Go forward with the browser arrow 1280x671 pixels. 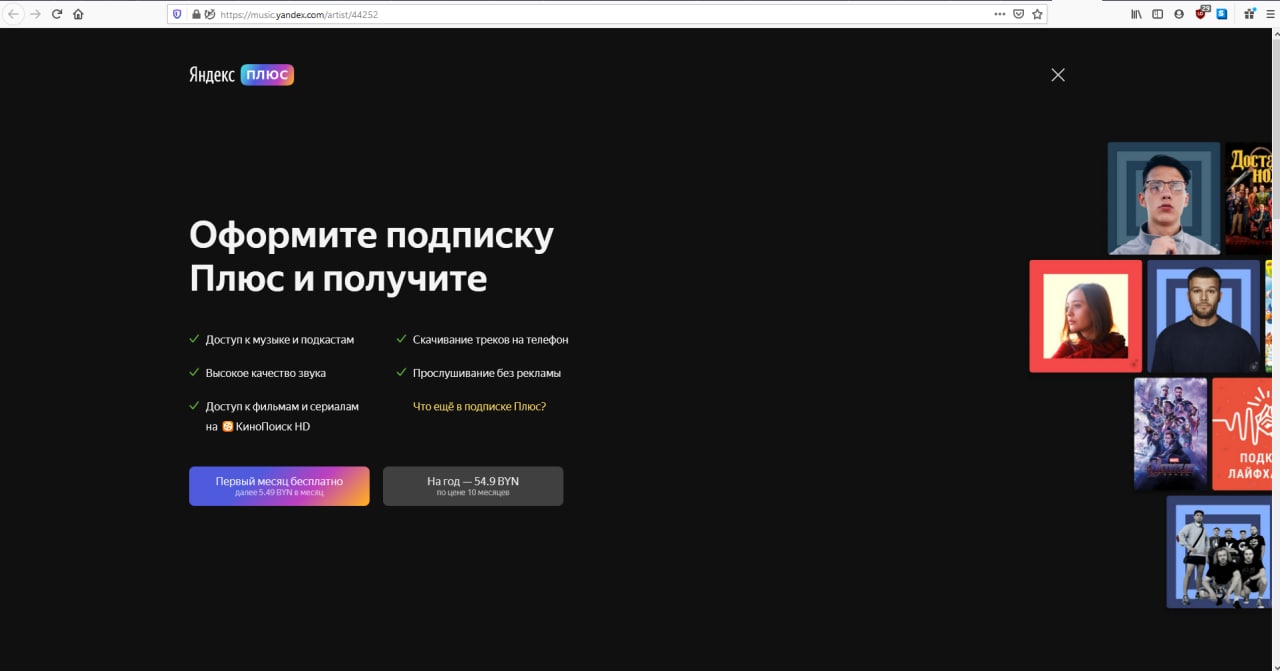pyautogui.click(x=36, y=14)
